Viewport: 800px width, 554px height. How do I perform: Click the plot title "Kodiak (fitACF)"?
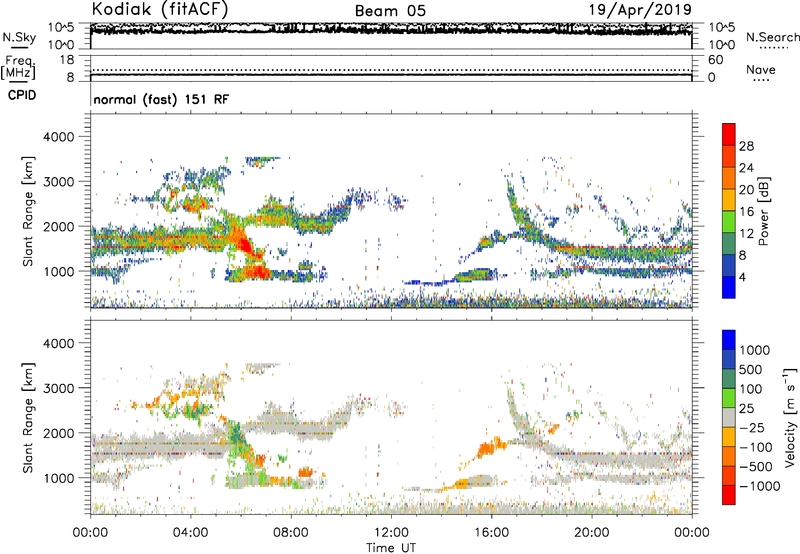point(160,10)
